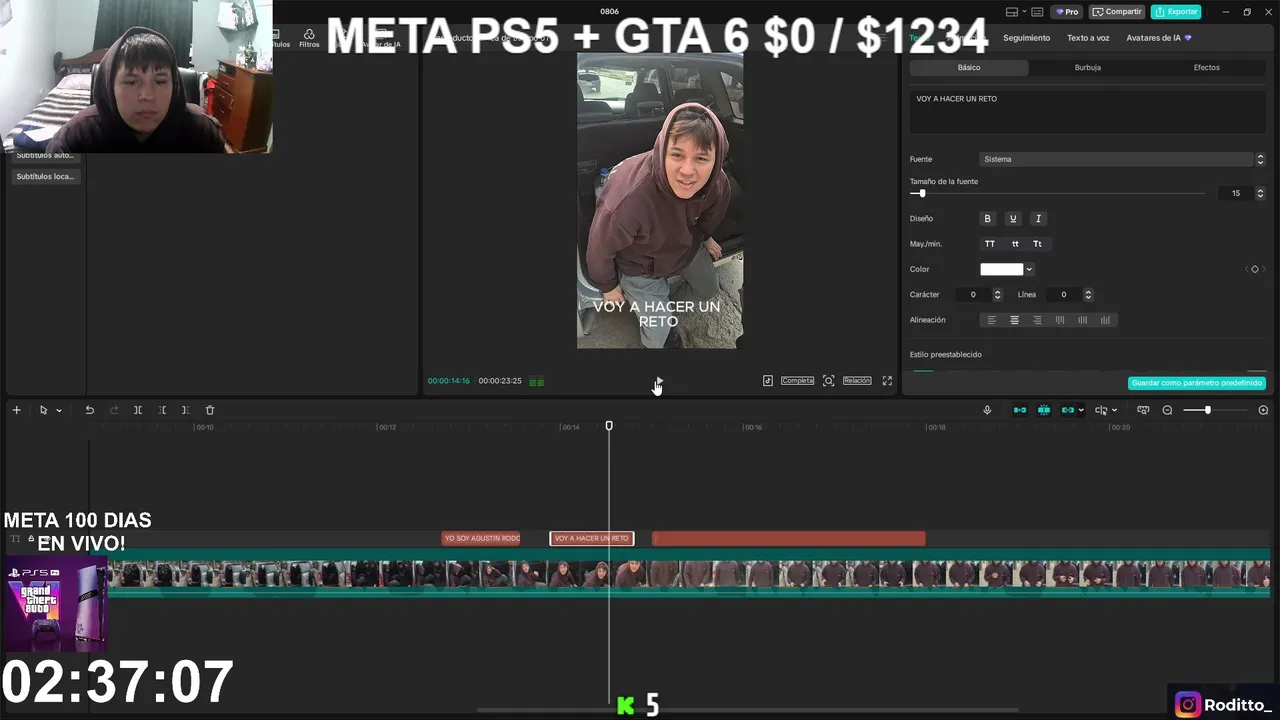Viewport: 1280px width, 720px height.
Task: Trim right of playhead using split-right icon
Action: click(x=185, y=410)
